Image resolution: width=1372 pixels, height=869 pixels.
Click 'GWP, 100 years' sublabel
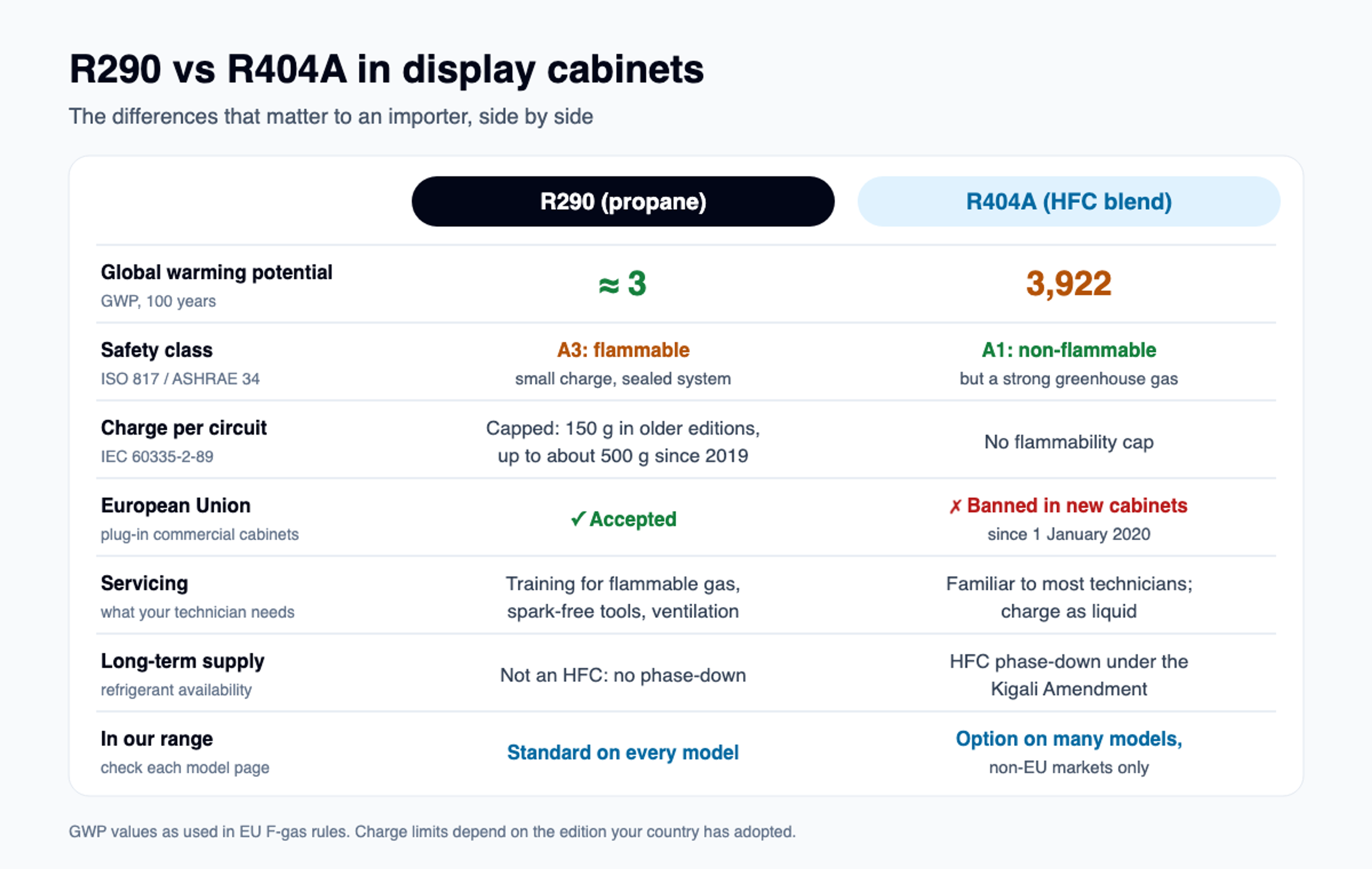(x=158, y=301)
